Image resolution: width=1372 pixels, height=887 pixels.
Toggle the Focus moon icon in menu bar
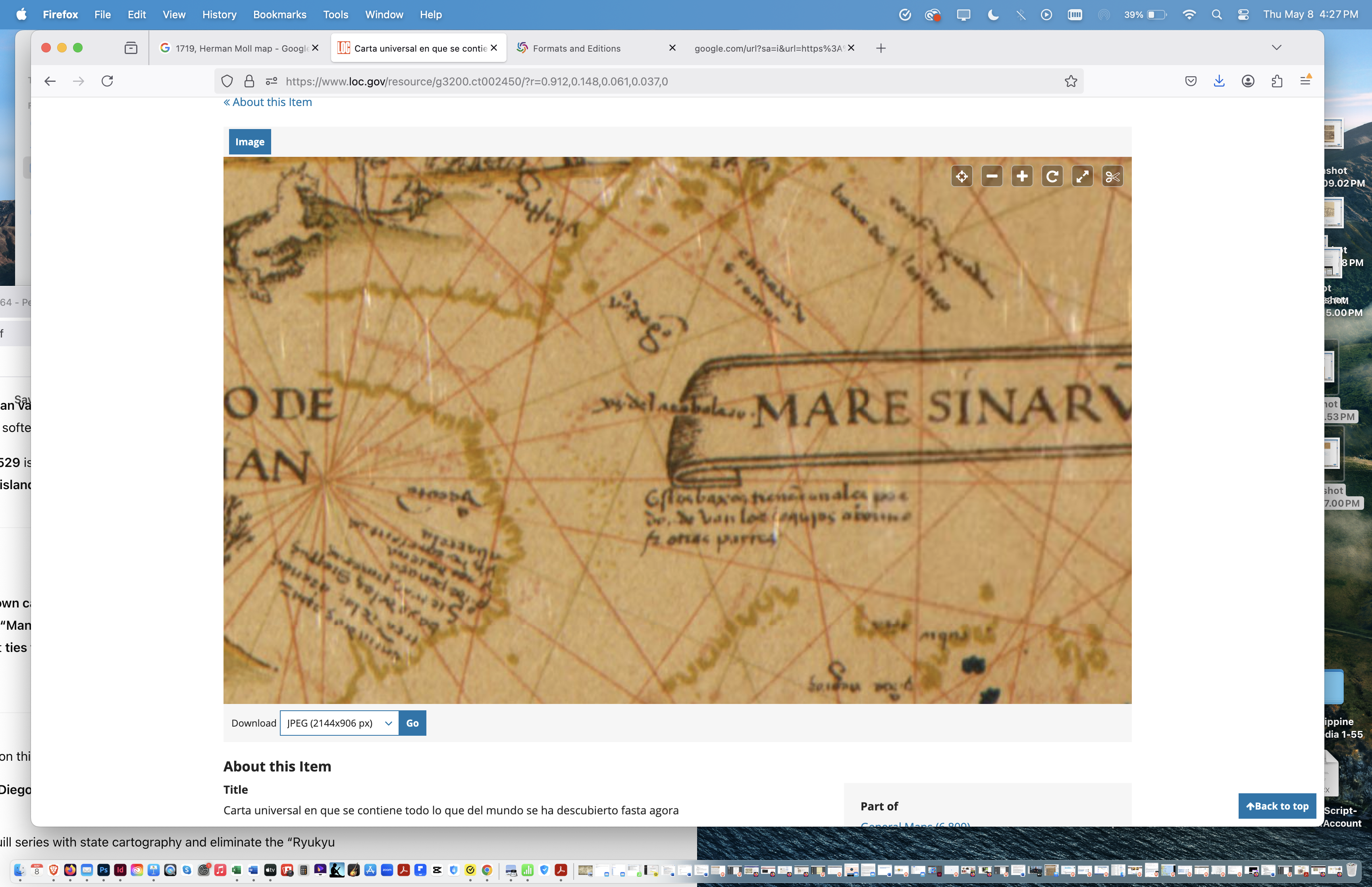(992, 14)
